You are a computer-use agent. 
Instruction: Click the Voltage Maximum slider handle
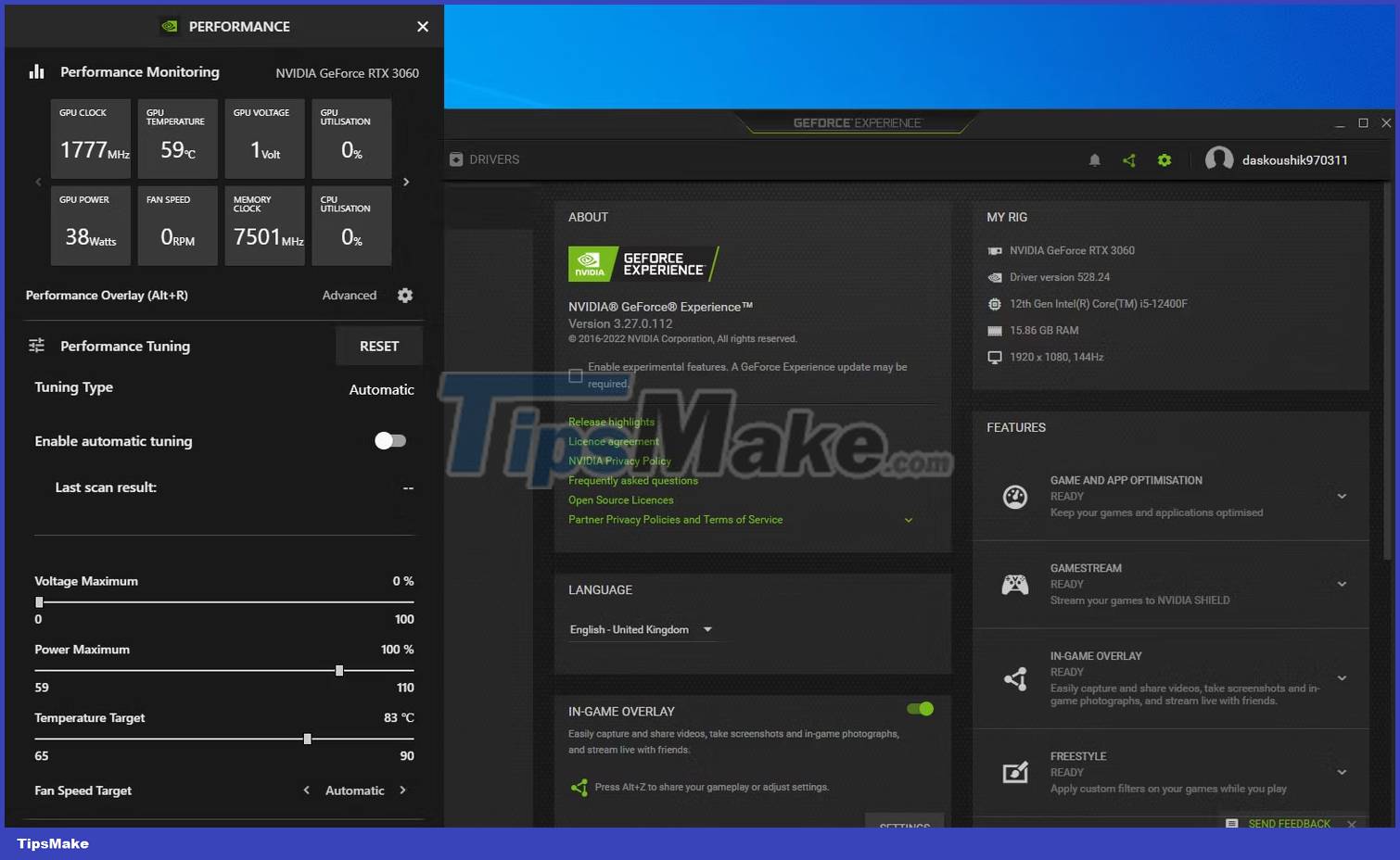[39, 602]
